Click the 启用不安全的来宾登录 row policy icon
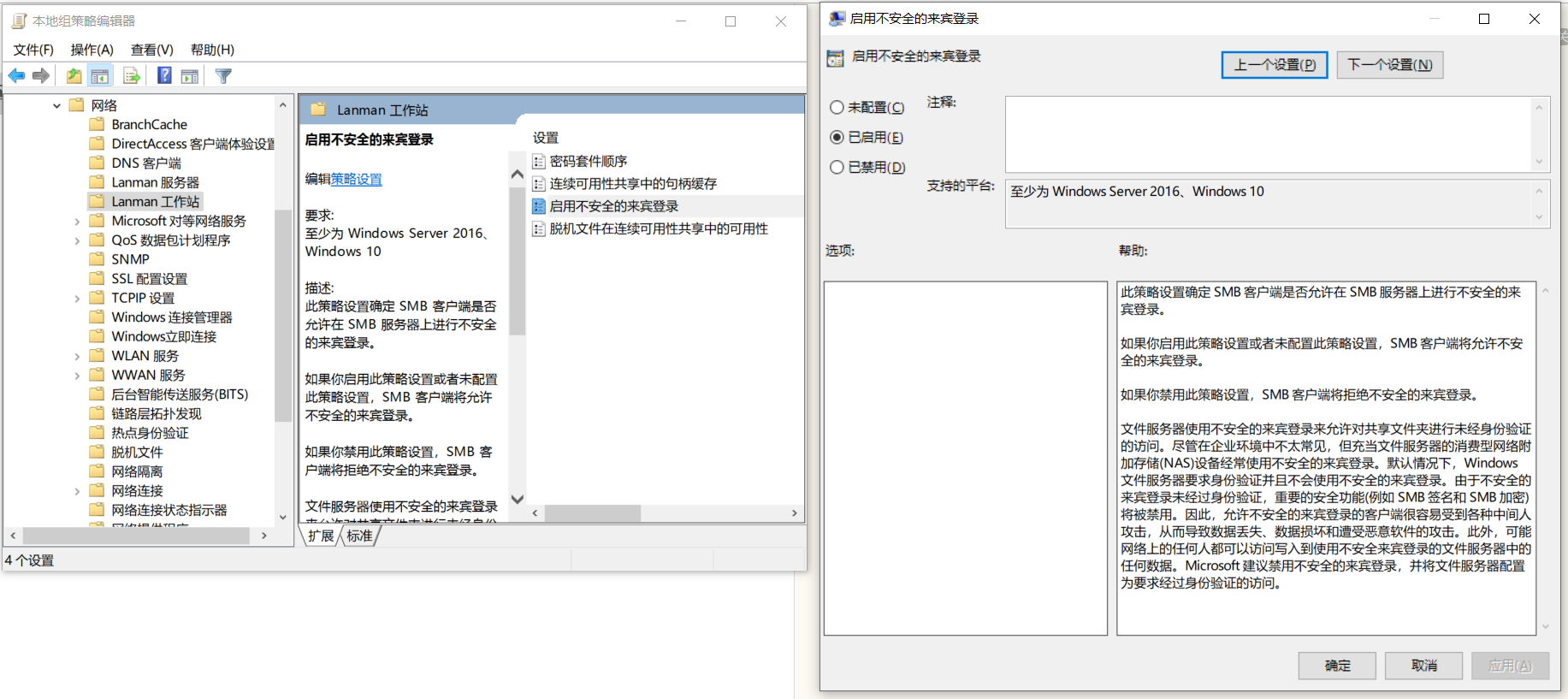Viewport: 1568px width, 699px height. click(539, 206)
